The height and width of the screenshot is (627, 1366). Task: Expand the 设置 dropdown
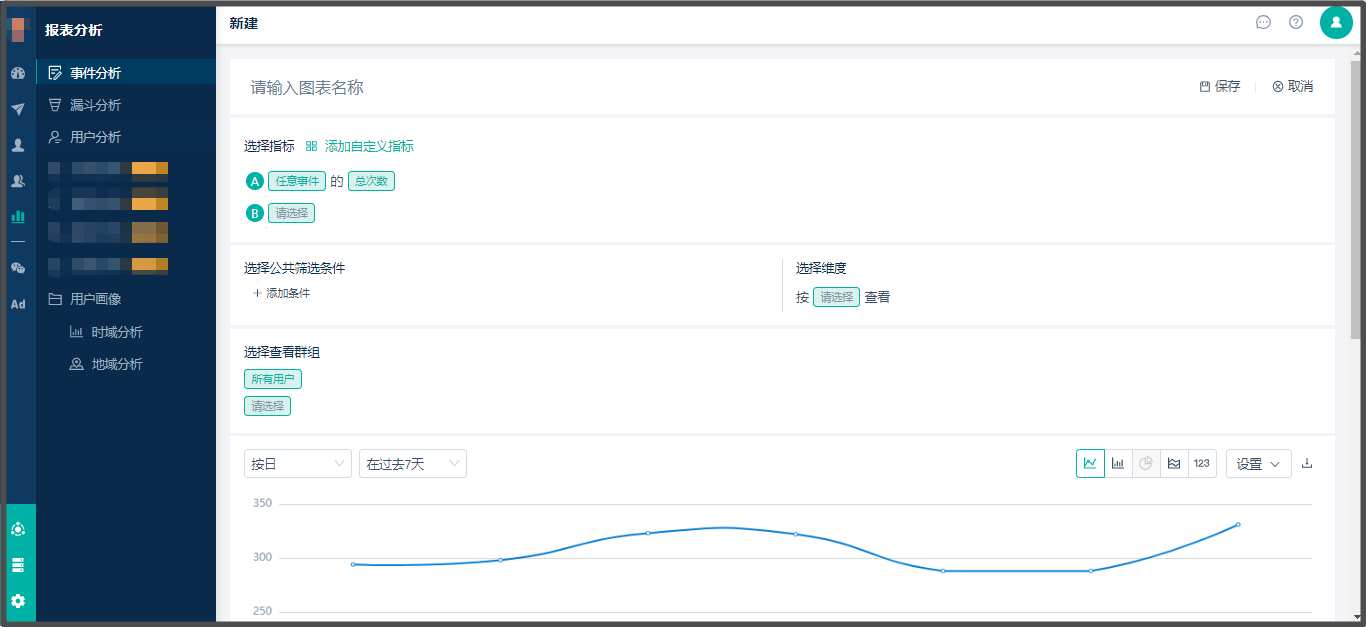click(1259, 463)
